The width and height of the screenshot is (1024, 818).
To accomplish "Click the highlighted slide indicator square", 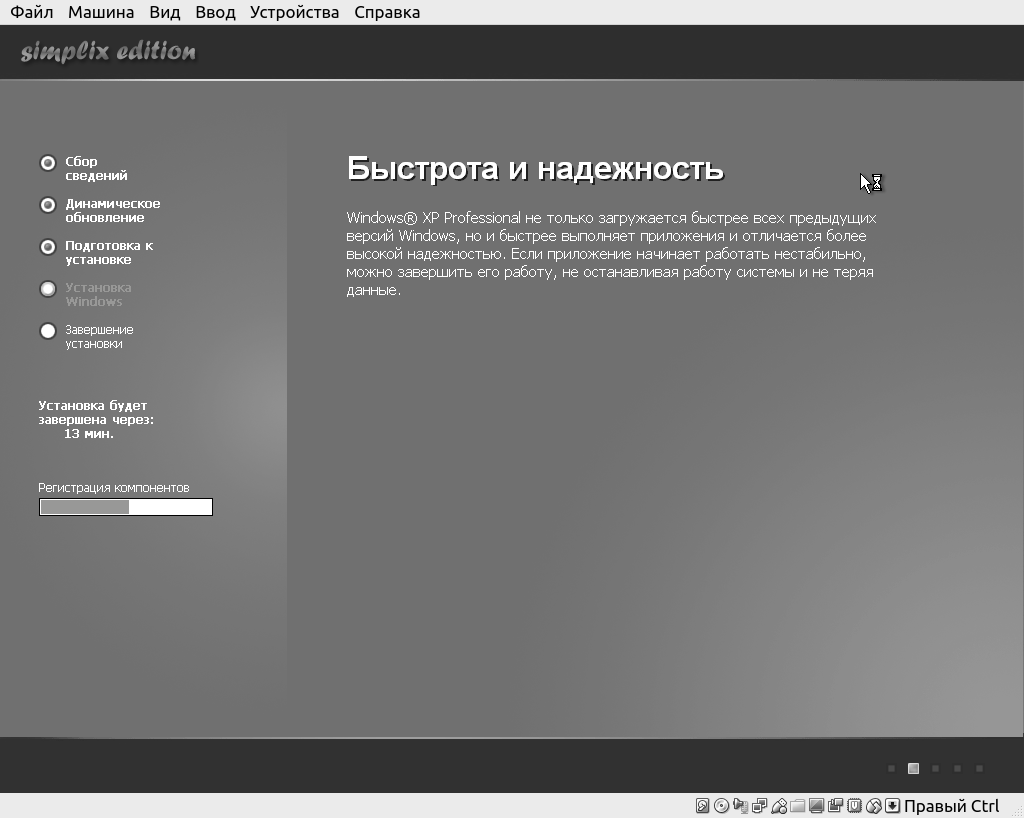I will click(913, 768).
